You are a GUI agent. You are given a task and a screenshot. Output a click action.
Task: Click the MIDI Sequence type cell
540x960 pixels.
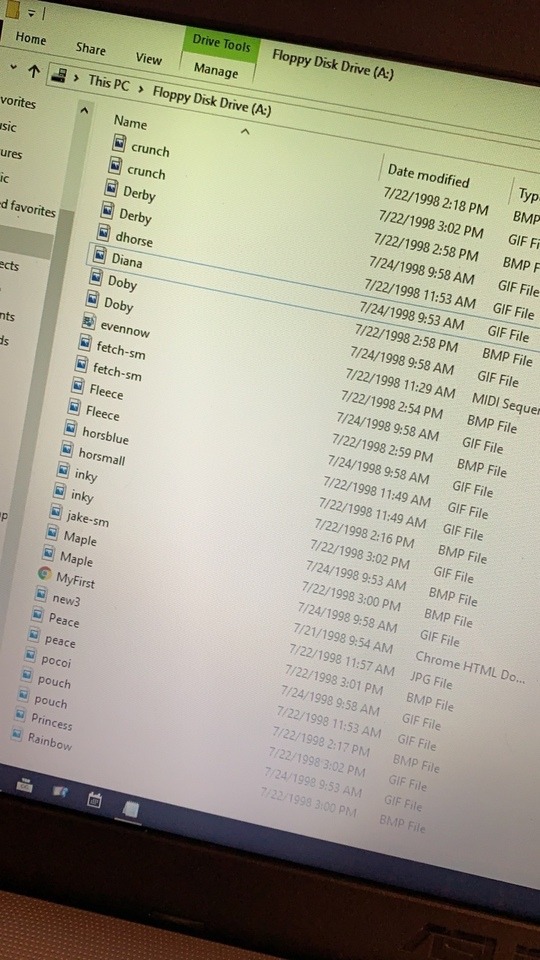(506, 407)
